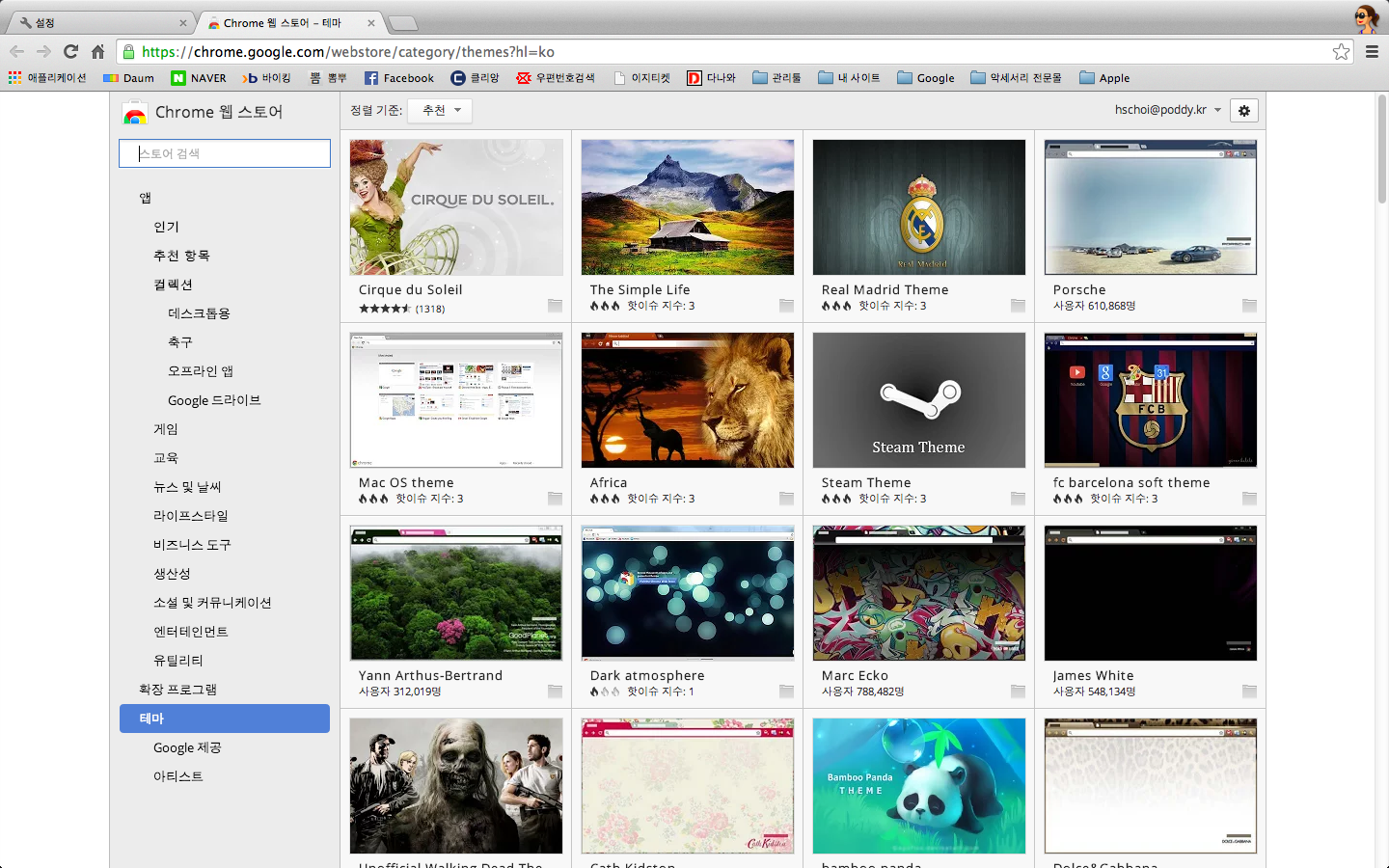
Task: Open the Apple bookmark folder
Action: click(1105, 78)
